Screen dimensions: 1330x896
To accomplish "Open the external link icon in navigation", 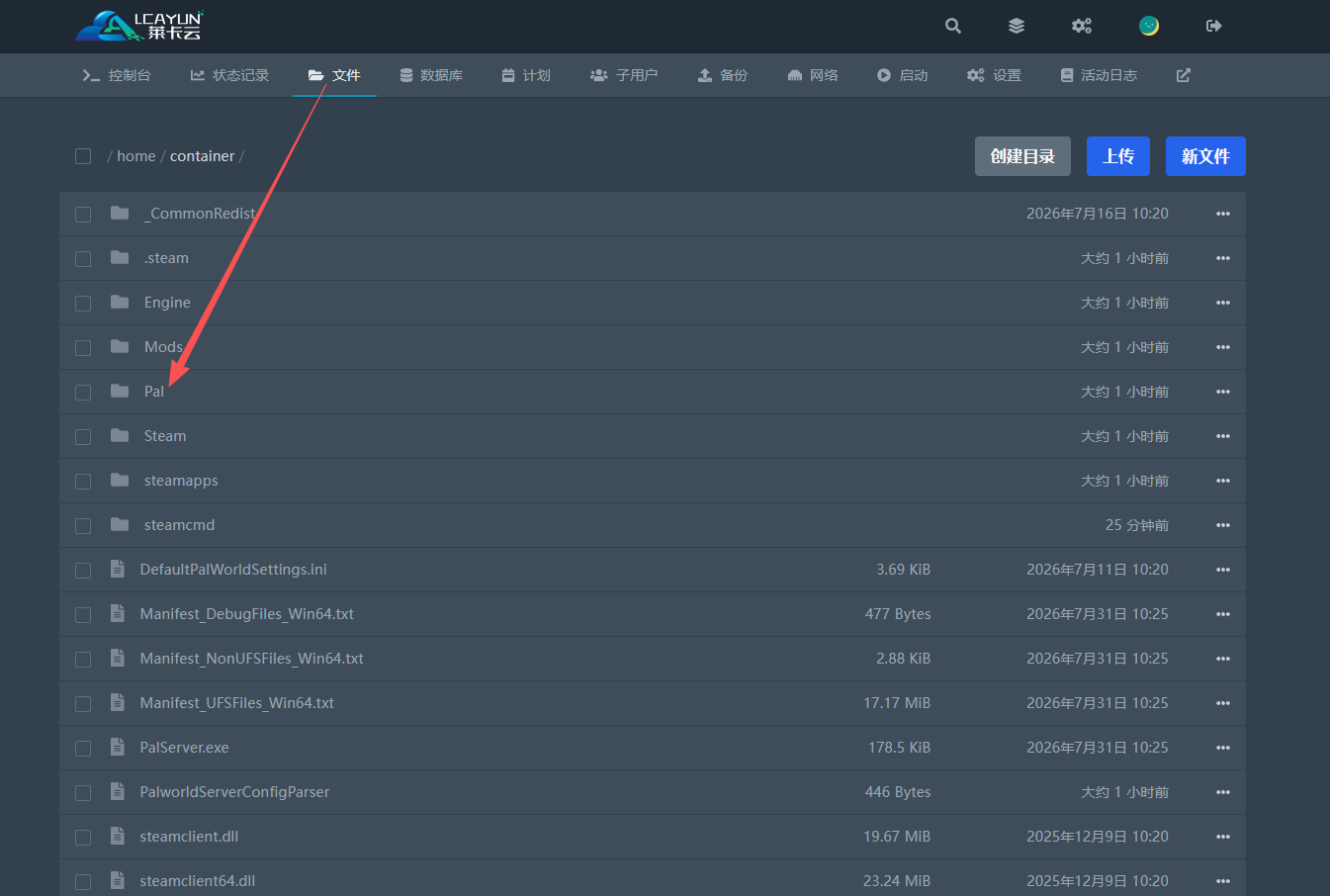I will coord(1184,75).
